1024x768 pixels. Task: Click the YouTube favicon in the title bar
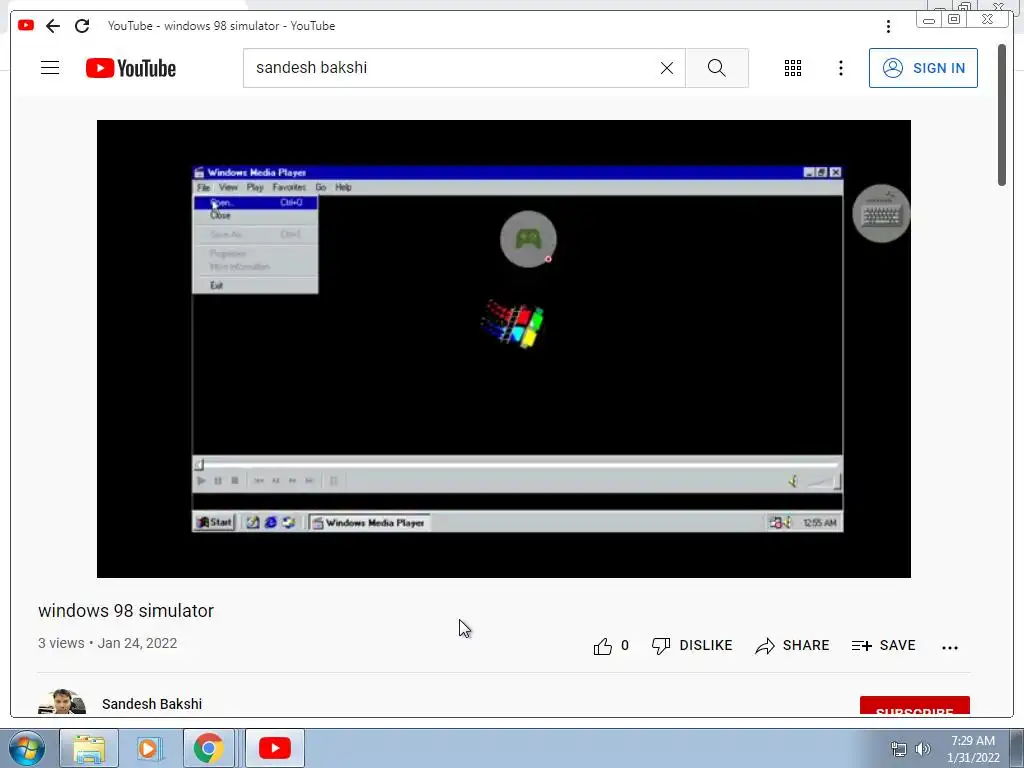[26, 25]
